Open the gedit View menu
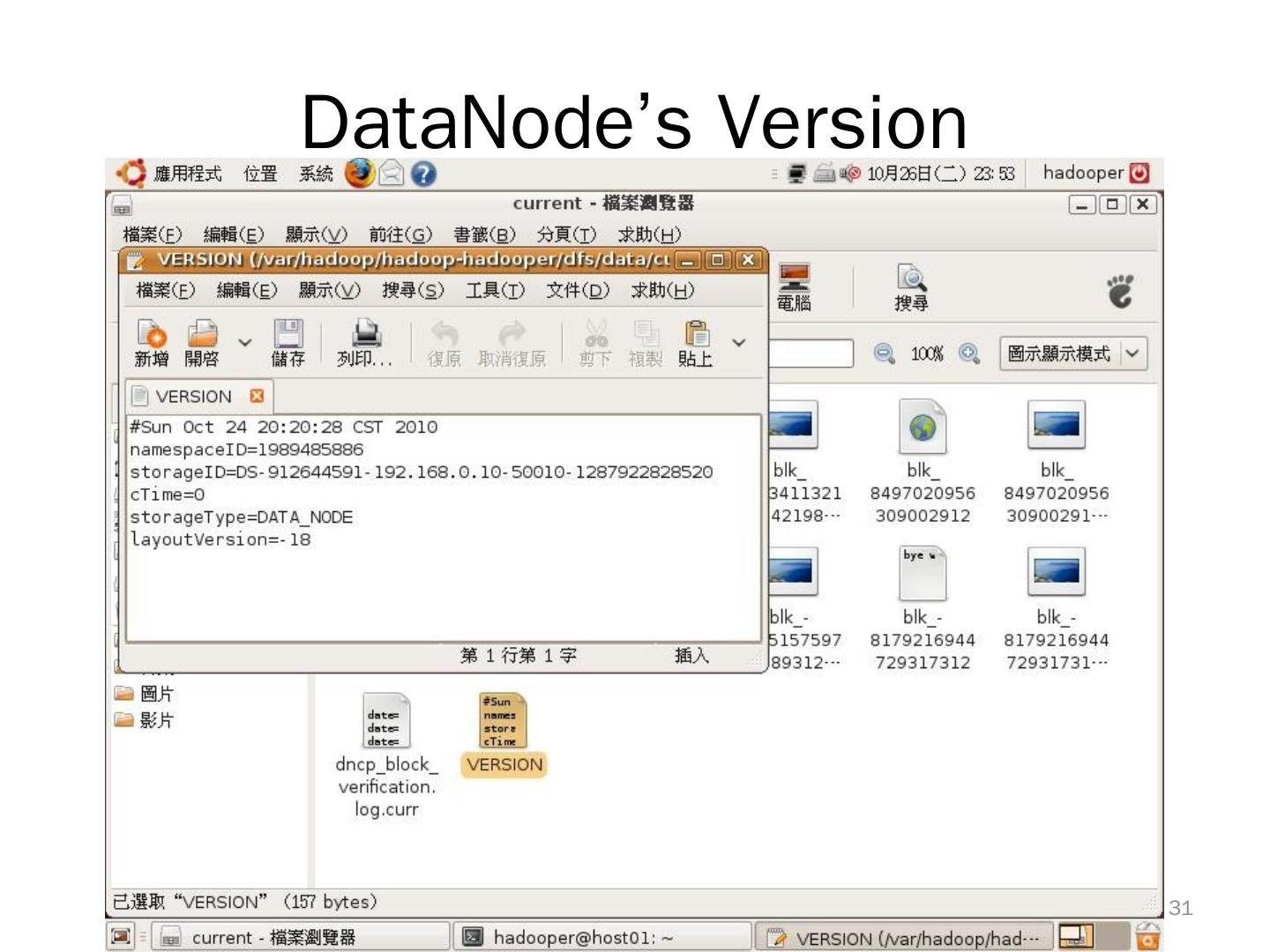This screenshot has width=1270, height=952. 330,290
